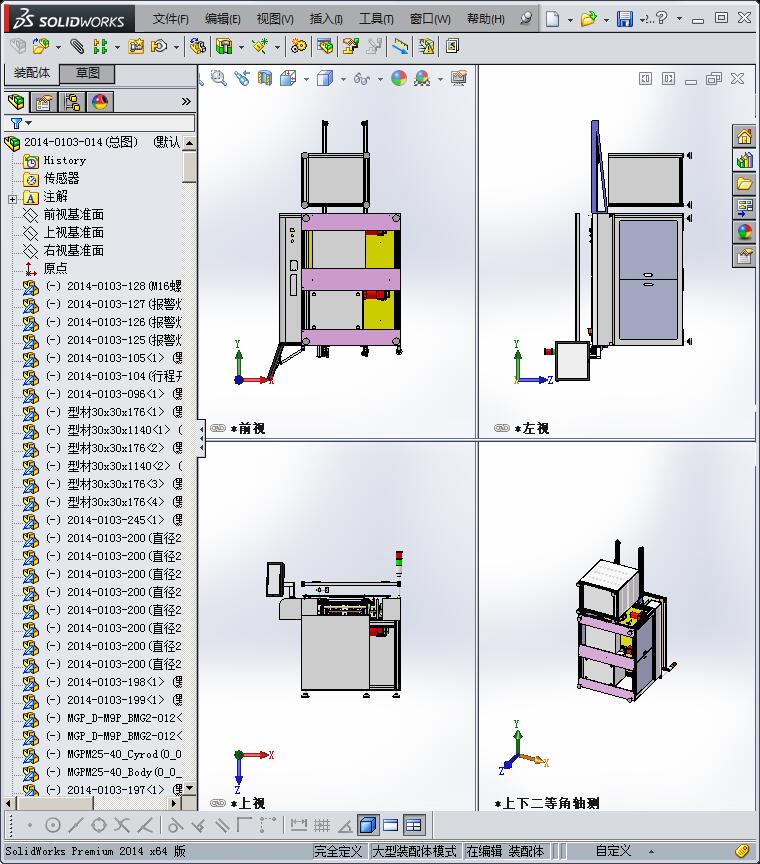760x864 pixels.
Task: Click the Open file folder icon
Action: [x=588, y=19]
